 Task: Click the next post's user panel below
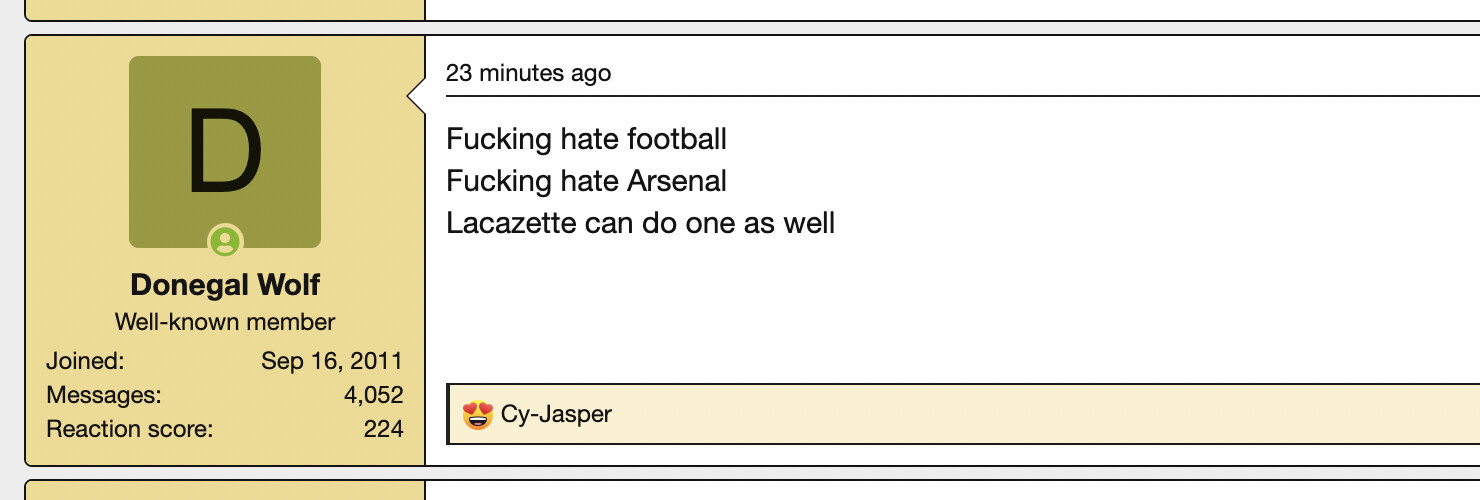pos(225,490)
